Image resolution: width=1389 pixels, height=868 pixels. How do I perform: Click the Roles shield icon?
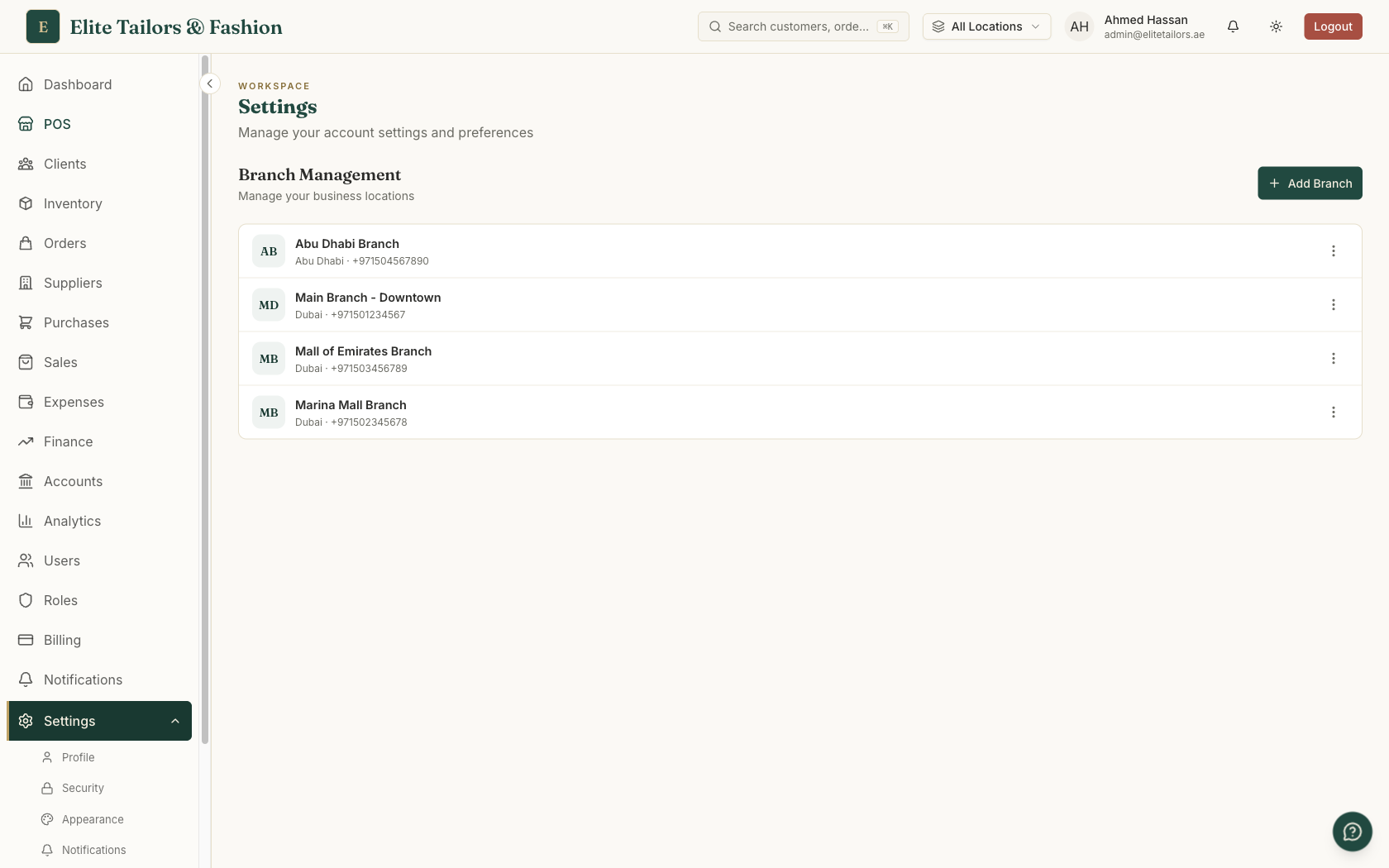coord(26,600)
